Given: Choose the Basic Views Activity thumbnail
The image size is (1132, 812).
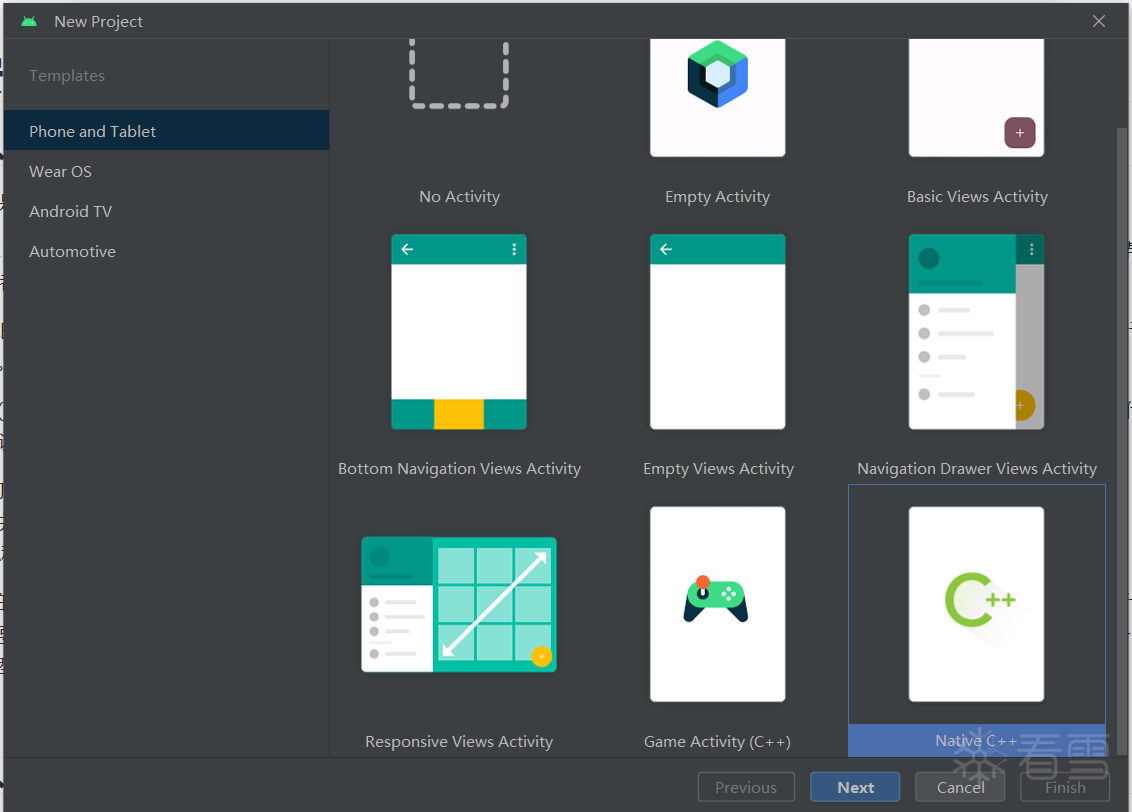Looking at the screenshot, I should tap(976, 97).
